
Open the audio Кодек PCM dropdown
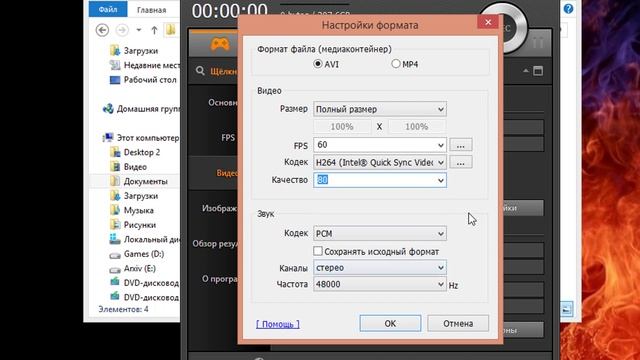(380, 233)
